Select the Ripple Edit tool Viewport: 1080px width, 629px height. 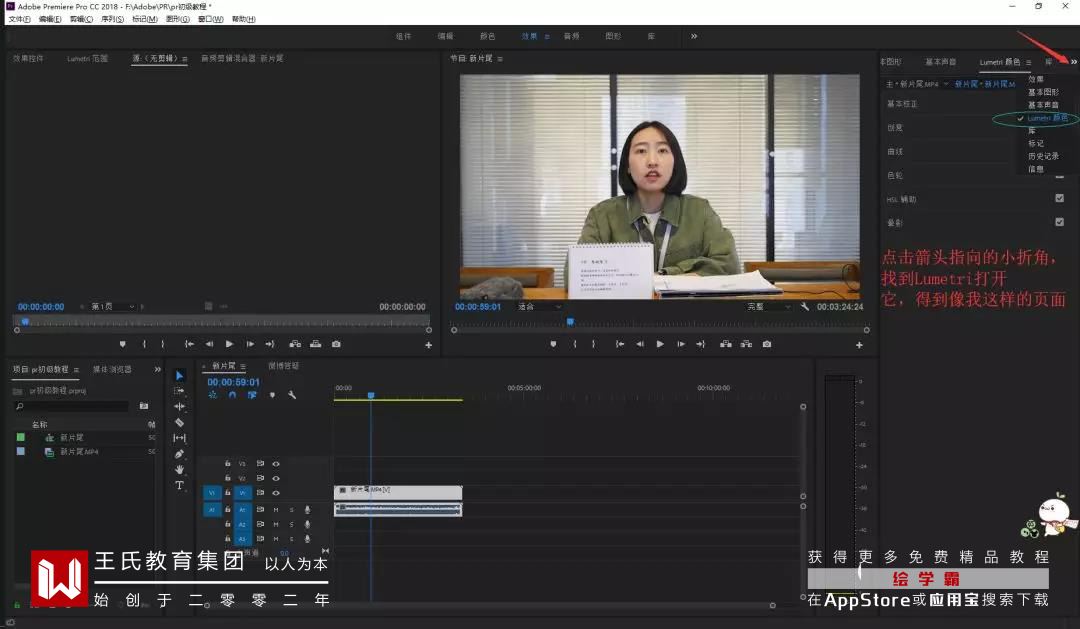(180, 406)
